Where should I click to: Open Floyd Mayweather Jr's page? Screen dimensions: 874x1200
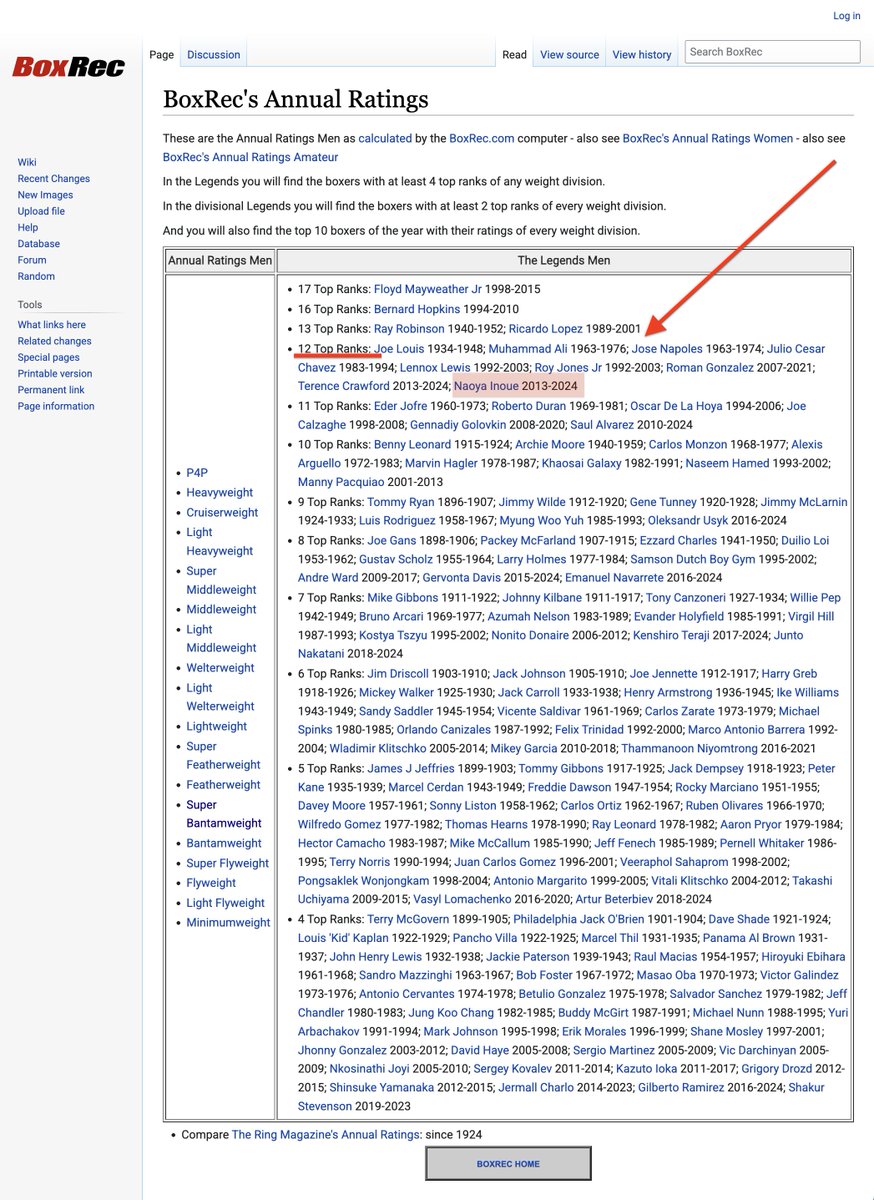[x=428, y=290]
